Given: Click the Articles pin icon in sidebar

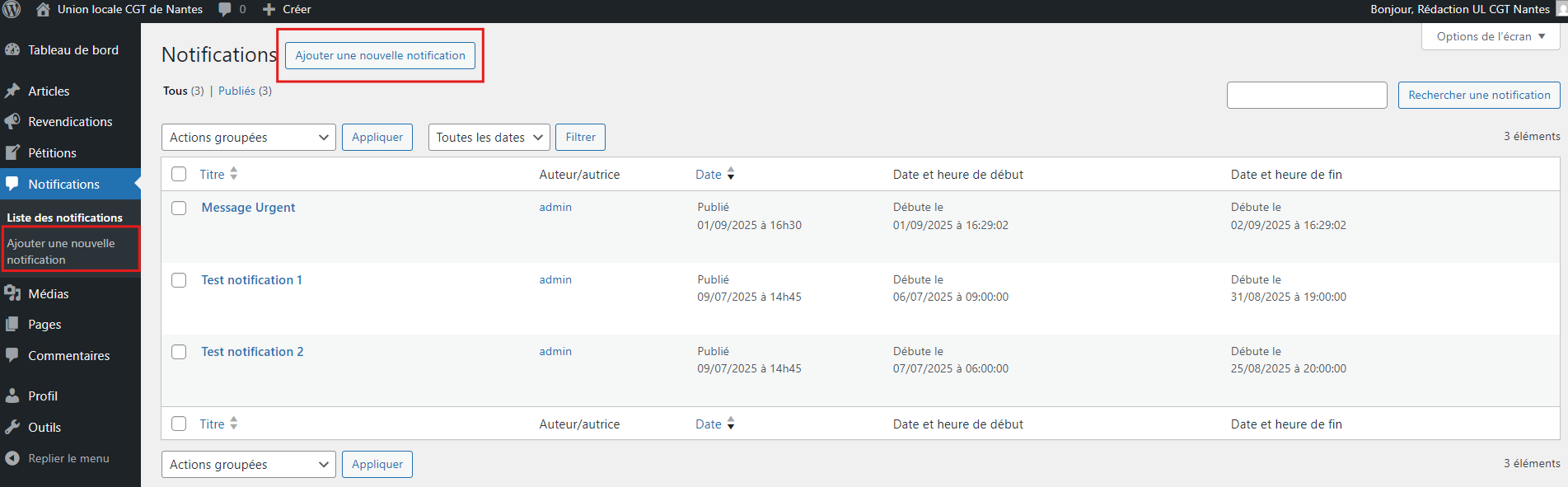Looking at the screenshot, I should coord(12,91).
